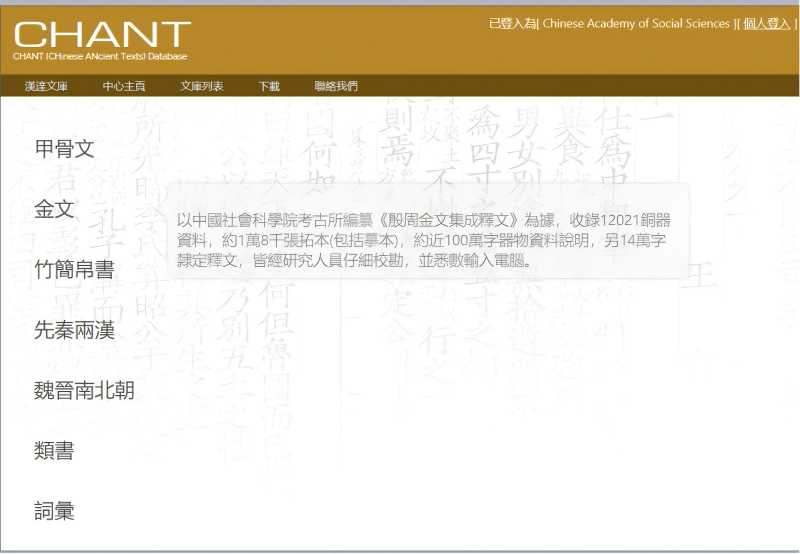Click the 金文 description tooltip text
The image size is (800, 554).
pos(423,240)
